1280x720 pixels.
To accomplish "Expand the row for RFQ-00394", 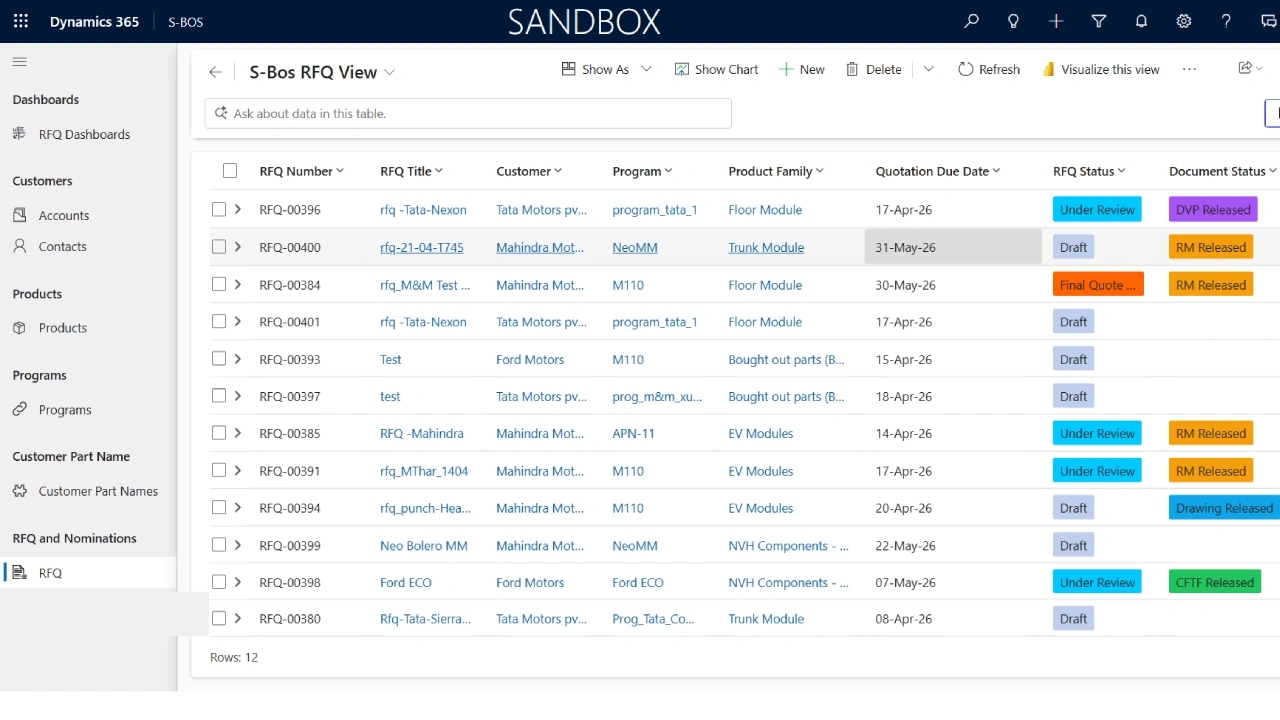I will [238, 507].
